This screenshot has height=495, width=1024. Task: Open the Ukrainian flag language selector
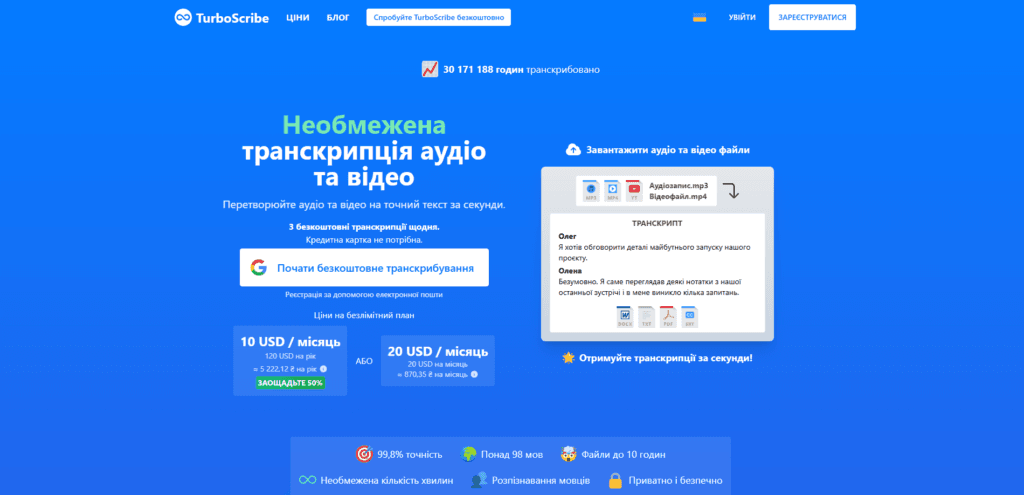click(x=699, y=17)
